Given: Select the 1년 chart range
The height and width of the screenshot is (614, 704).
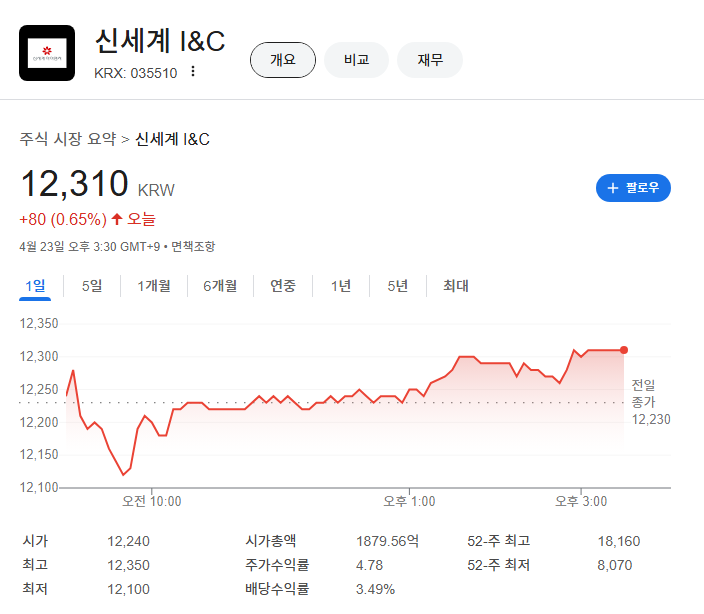Looking at the screenshot, I should tap(341, 286).
